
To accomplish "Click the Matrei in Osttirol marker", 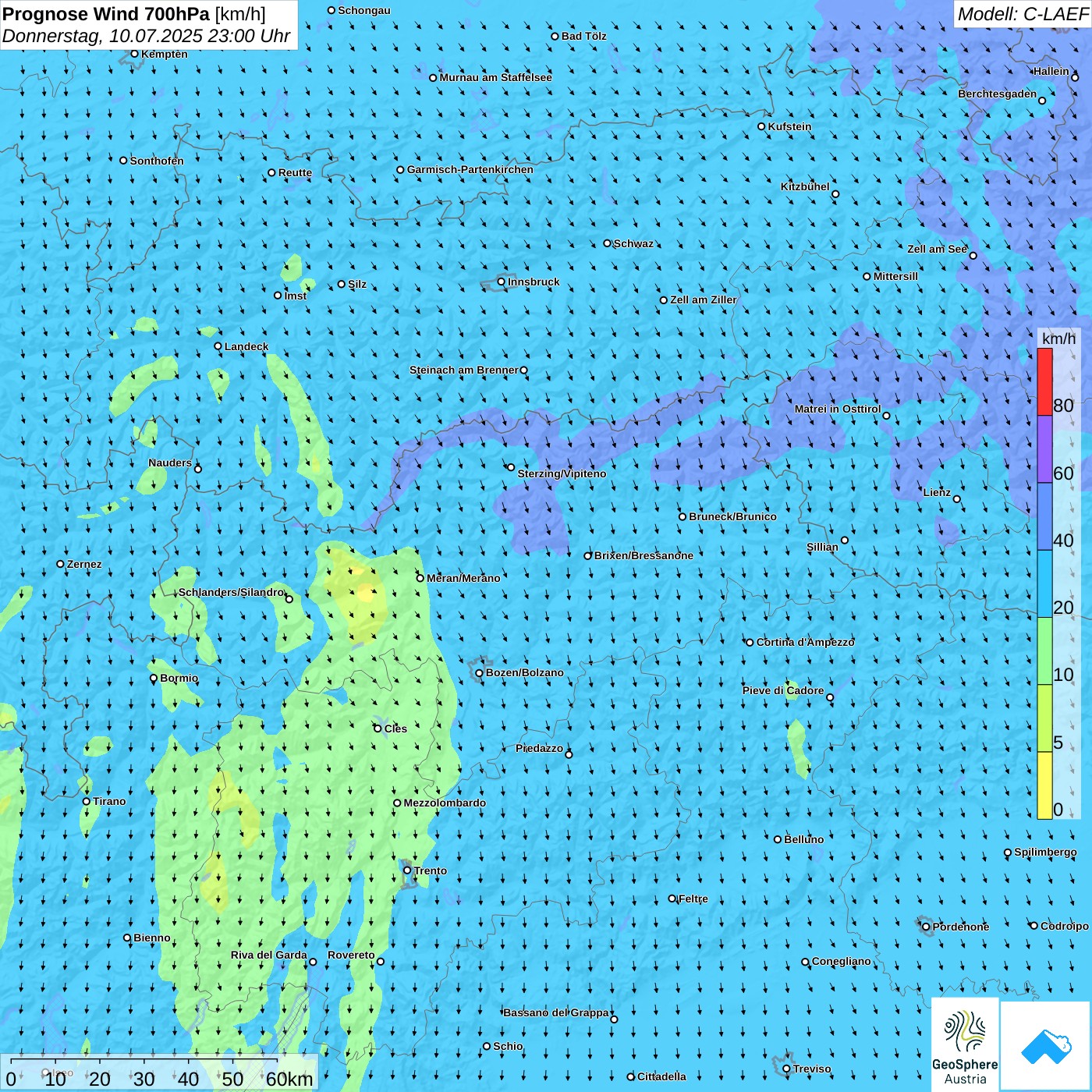I will pyautogui.click(x=886, y=416).
